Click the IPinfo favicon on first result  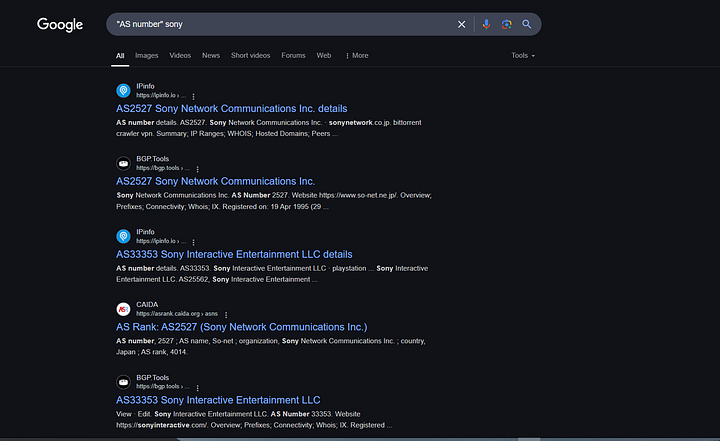[123, 91]
